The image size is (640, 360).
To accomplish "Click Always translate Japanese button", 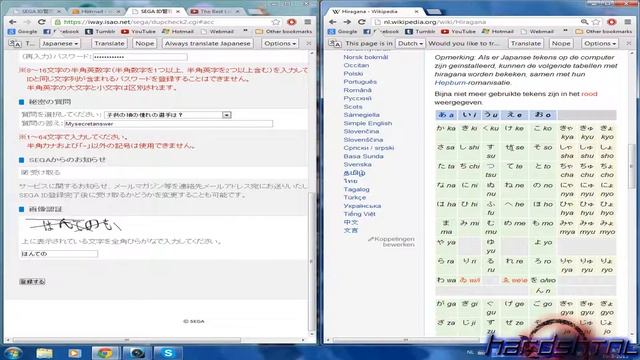I will tap(208, 43).
